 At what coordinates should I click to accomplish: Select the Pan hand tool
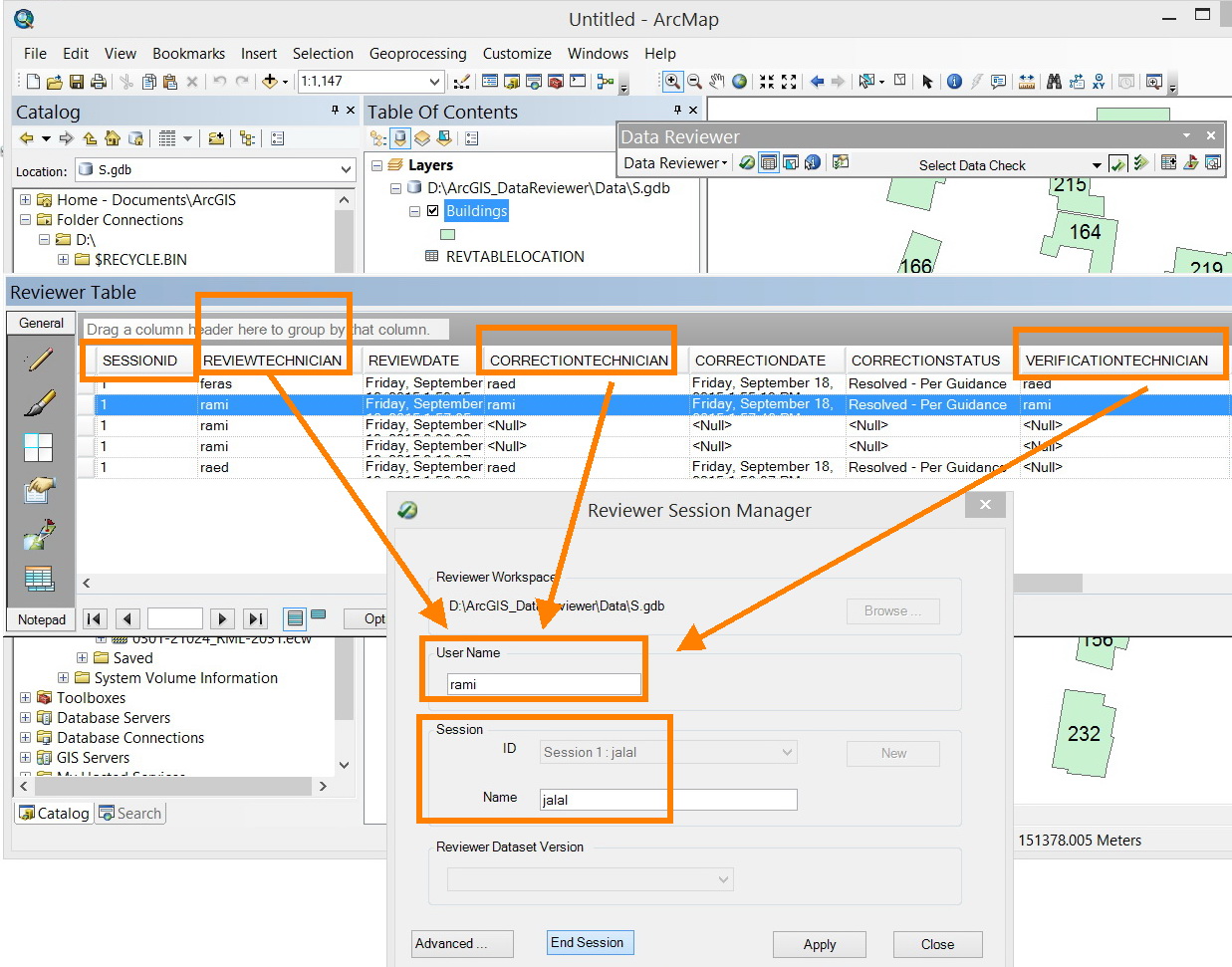717,82
